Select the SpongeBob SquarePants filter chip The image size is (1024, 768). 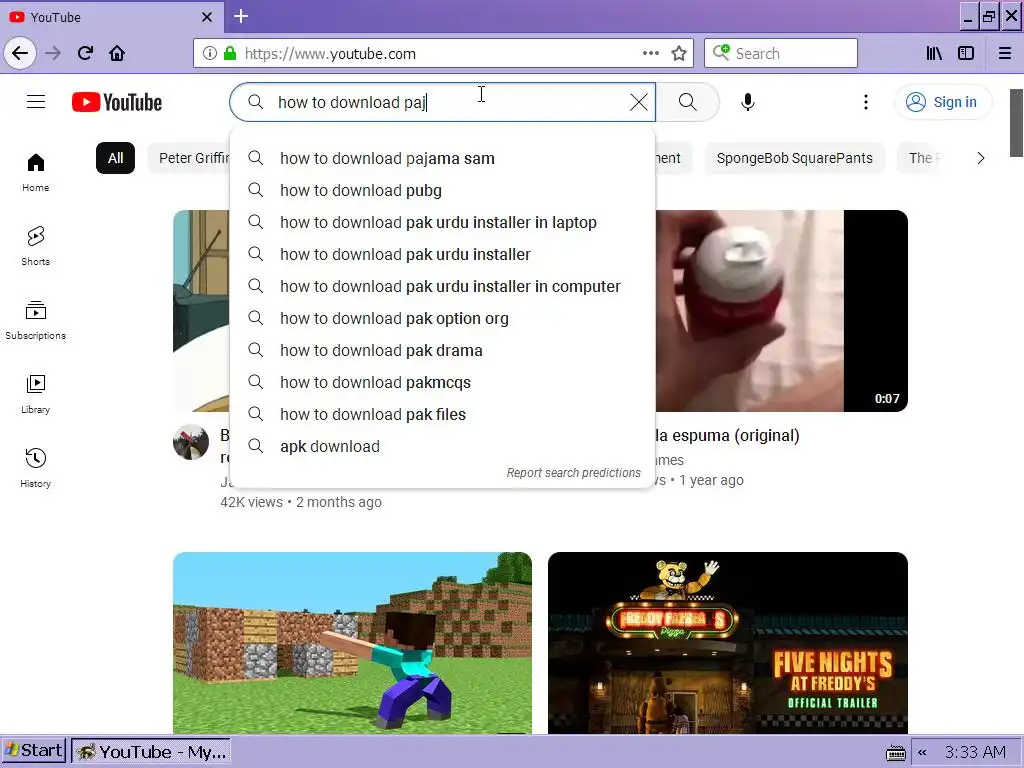tap(794, 158)
